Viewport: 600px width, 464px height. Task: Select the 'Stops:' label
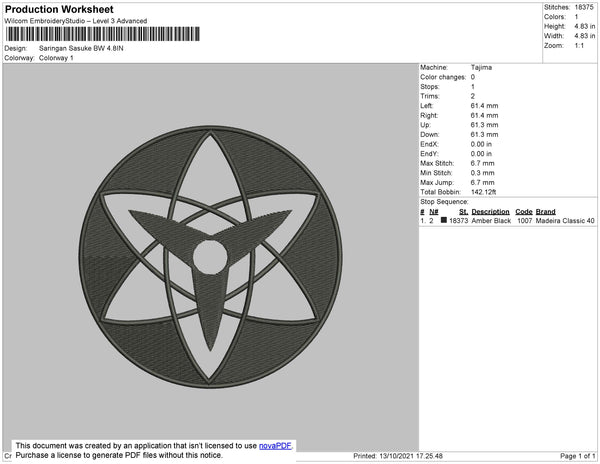(430, 87)
